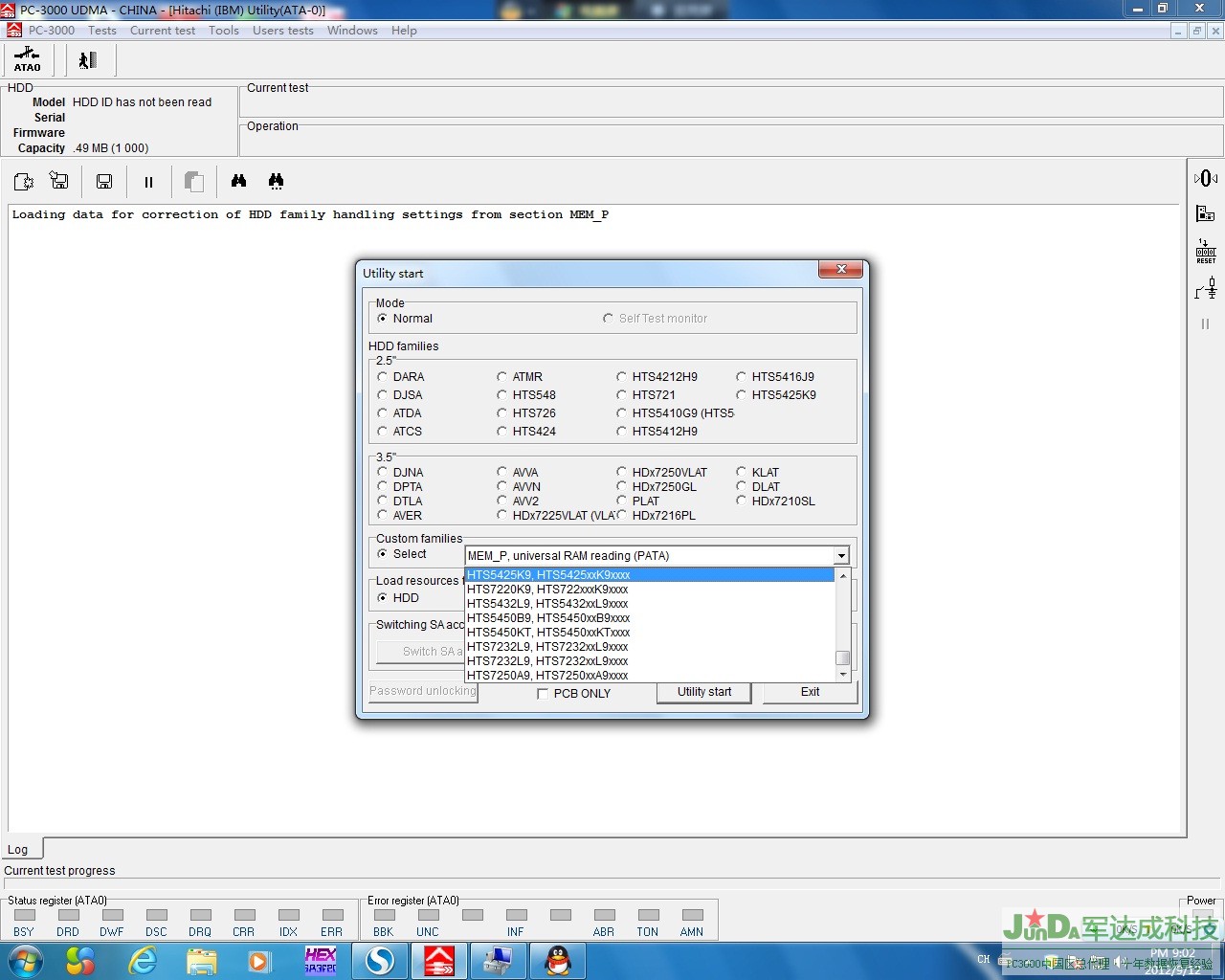The width and height of the screenshot is (1225, 980).
Task: Choose HTS5432L9, HTS5432xxL9xxxx list entry
Action: click(x=650, y=604)
